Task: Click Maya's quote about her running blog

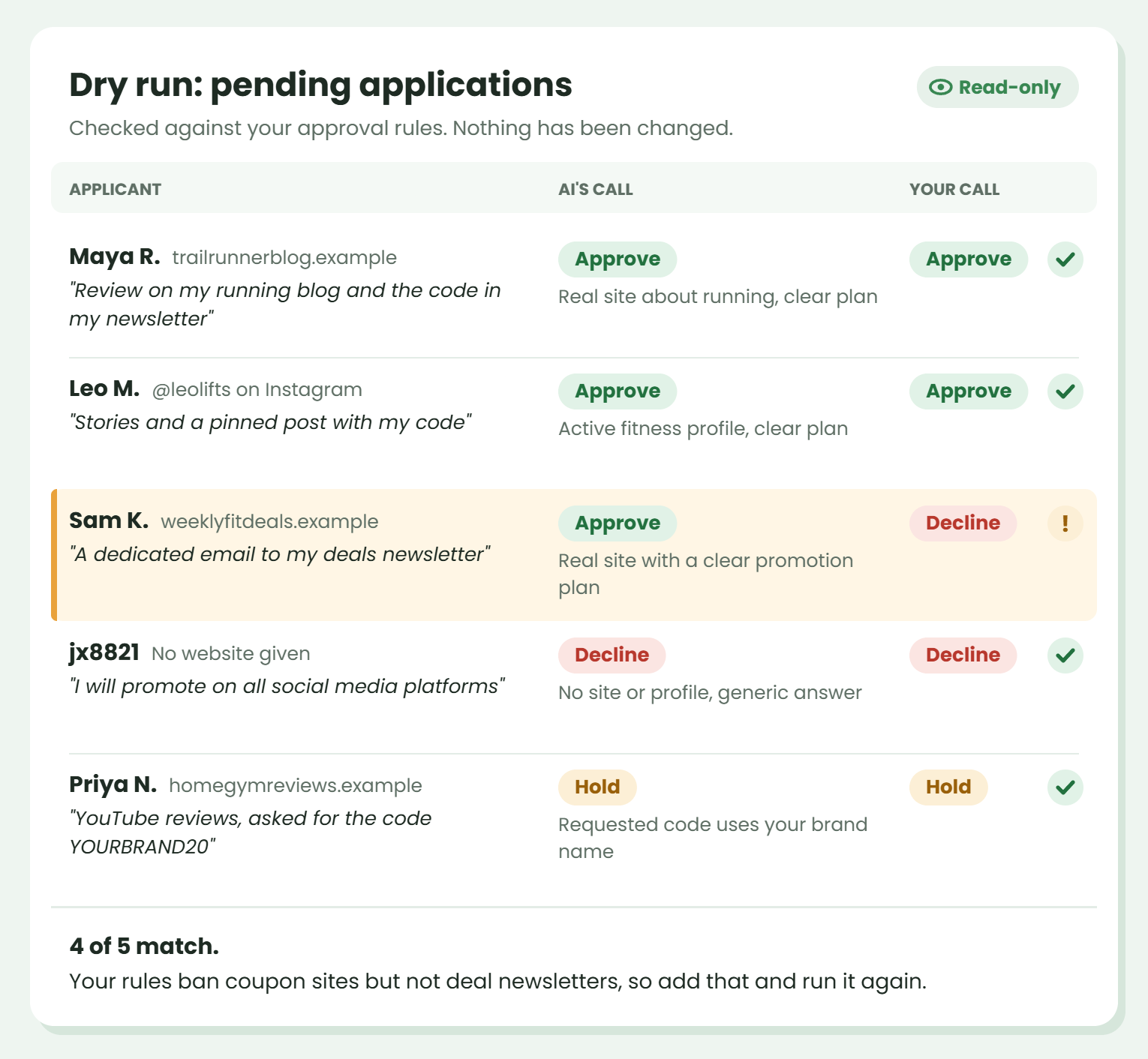Action: pyautogui.click(x=285, y=304)
